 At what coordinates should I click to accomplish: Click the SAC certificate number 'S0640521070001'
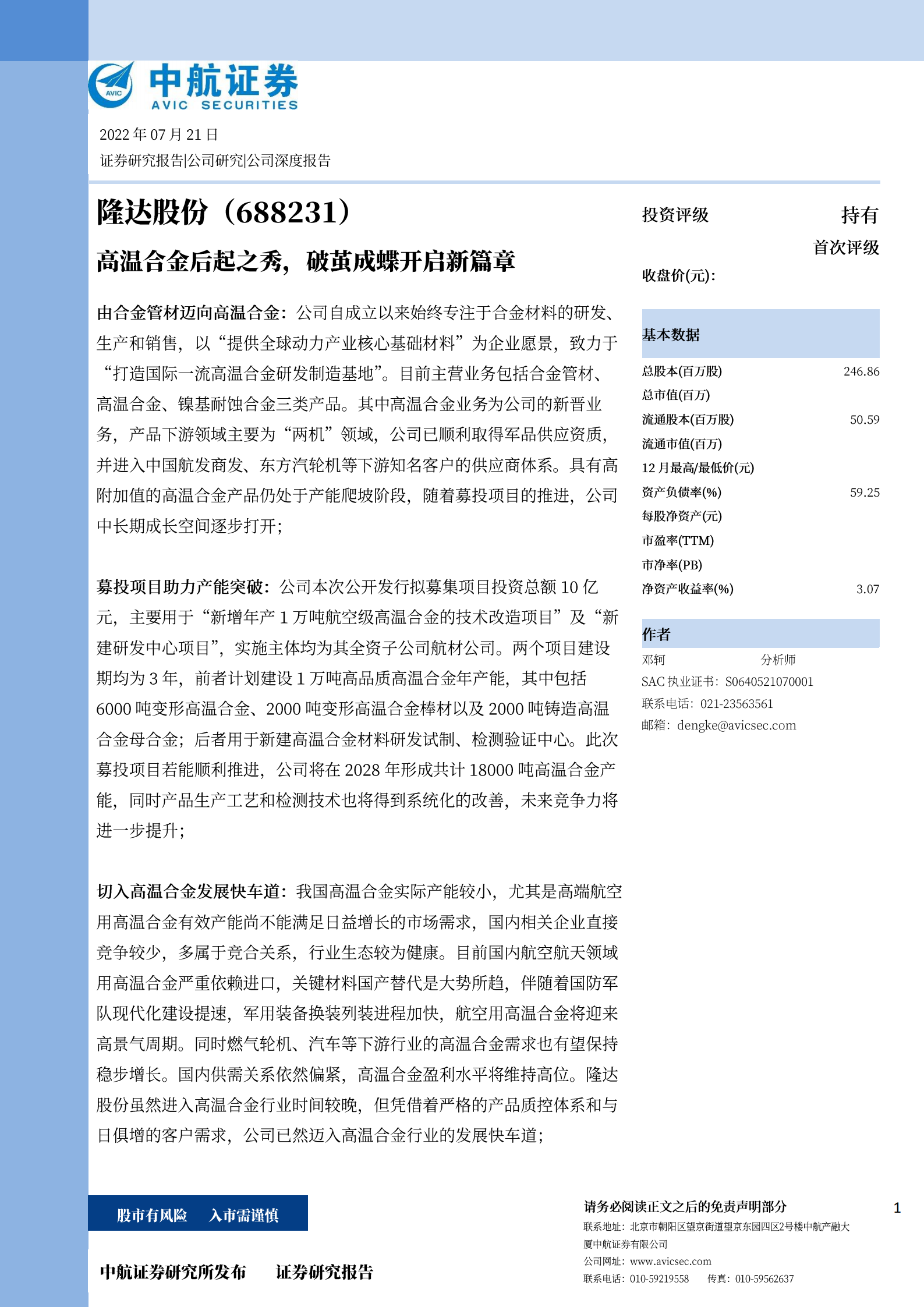coord(769,682)
